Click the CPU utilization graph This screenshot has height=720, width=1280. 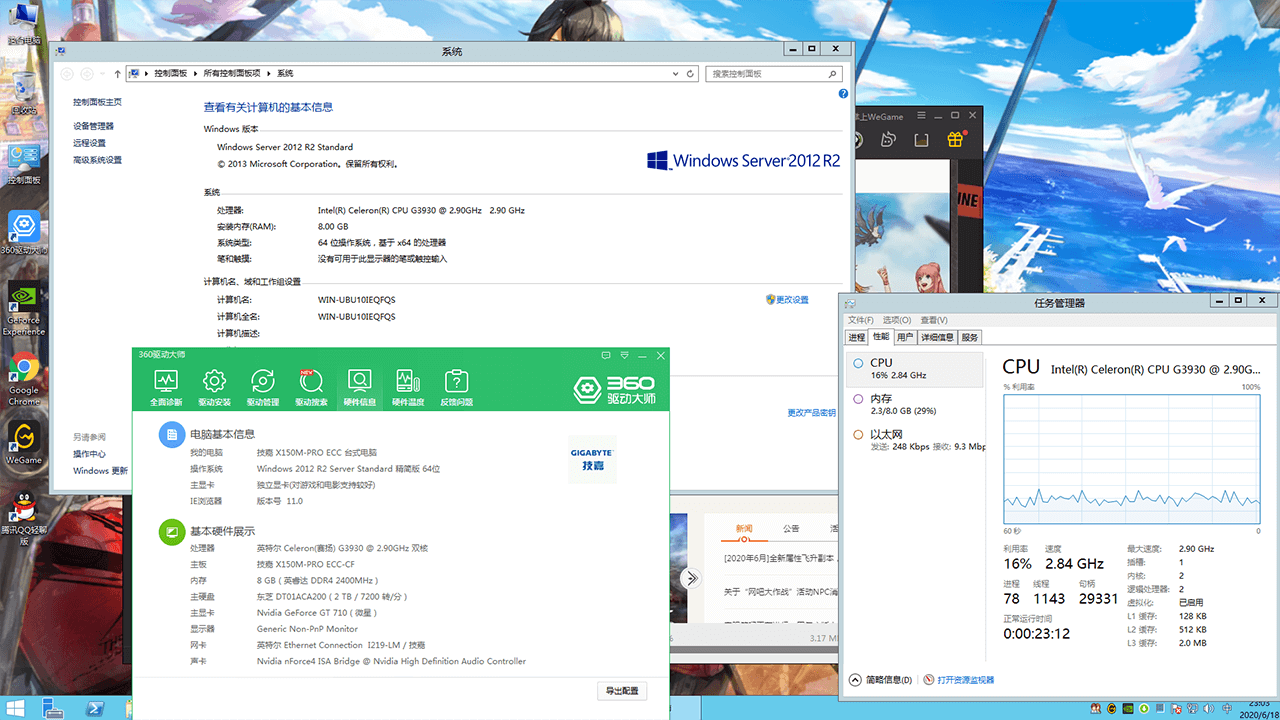(1132, 459)
